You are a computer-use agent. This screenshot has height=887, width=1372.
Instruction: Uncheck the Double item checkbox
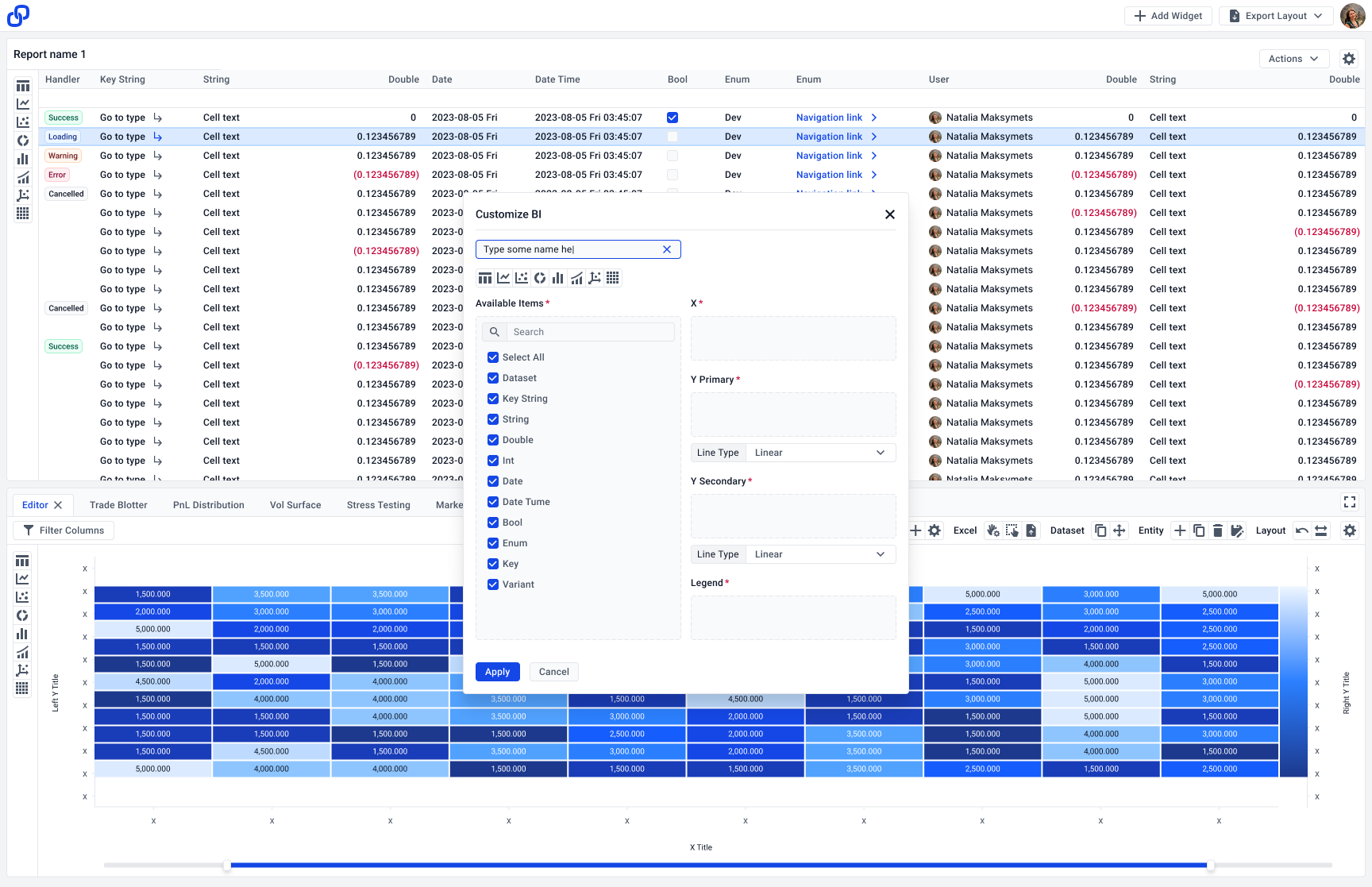[x=493, y=440]
